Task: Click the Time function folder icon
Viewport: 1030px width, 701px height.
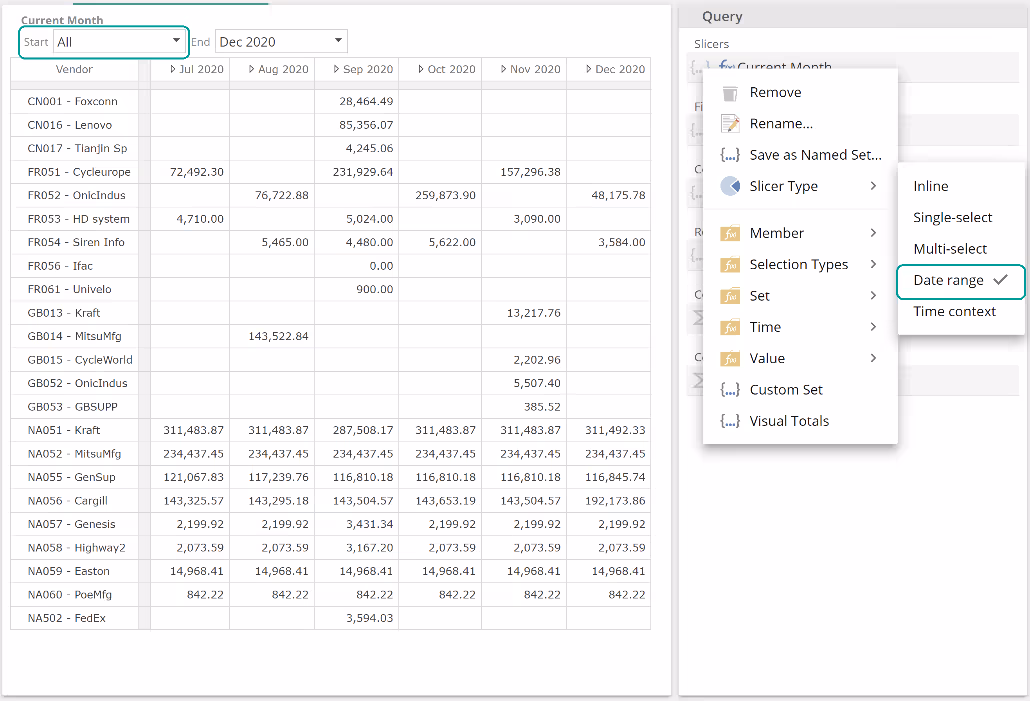Action: pyautogui.click(x=730, y=327)
